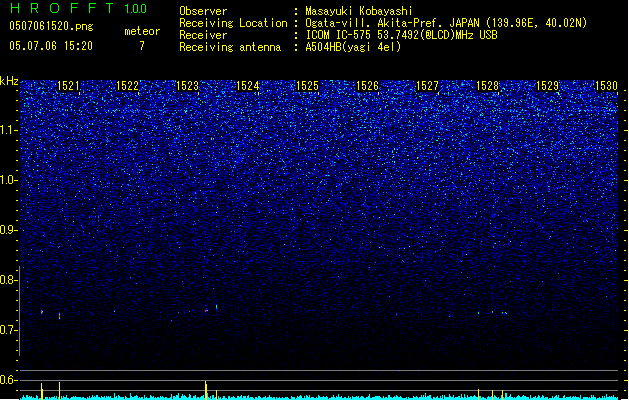629x400 pixels.
Task: Click the tallest yellow power spike after 1523
Action: (x=206, y=390)
